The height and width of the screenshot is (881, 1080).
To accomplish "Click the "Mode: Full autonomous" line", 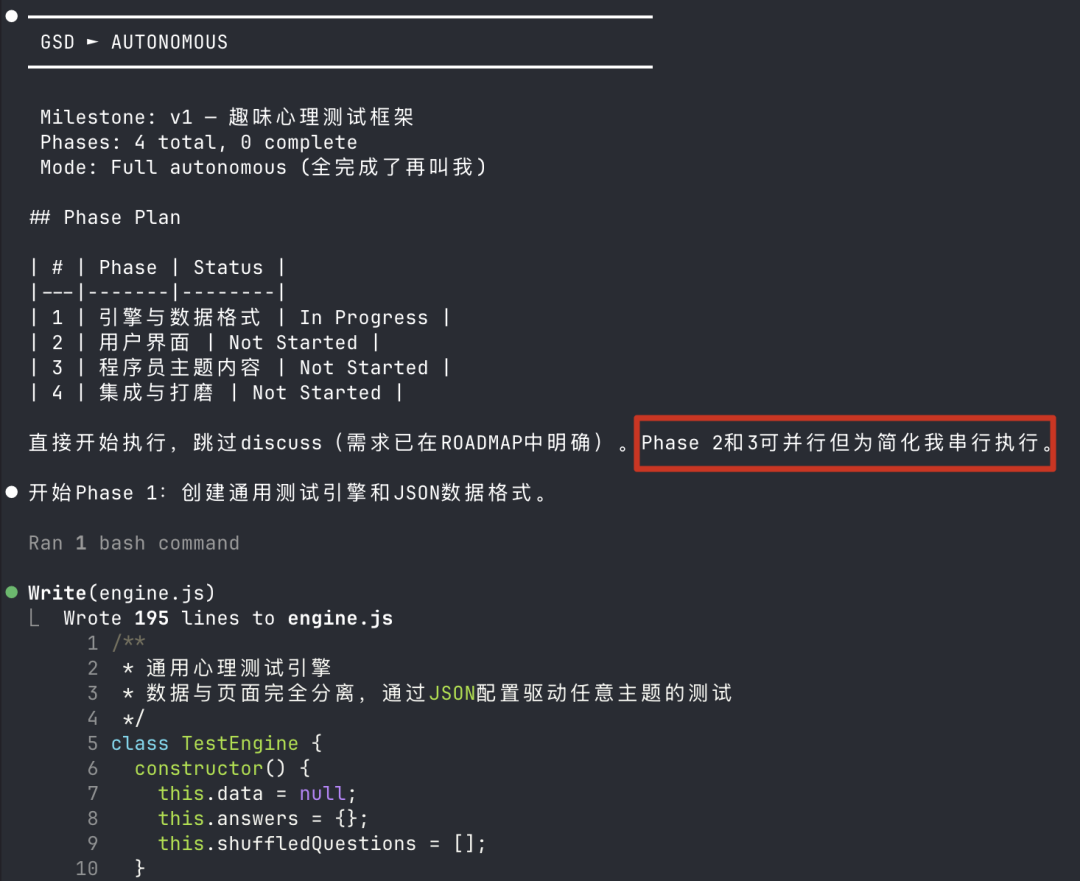I will tap(263, 167).
